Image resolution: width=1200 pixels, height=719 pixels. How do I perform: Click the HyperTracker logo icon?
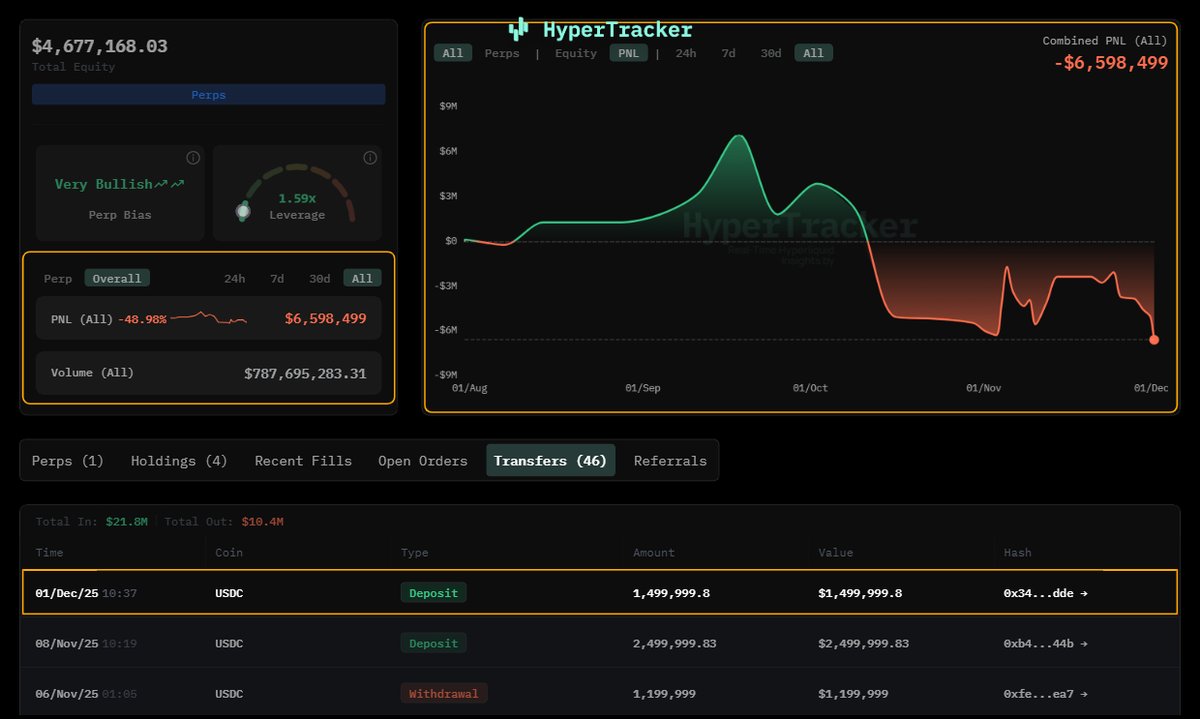(518, 29)
